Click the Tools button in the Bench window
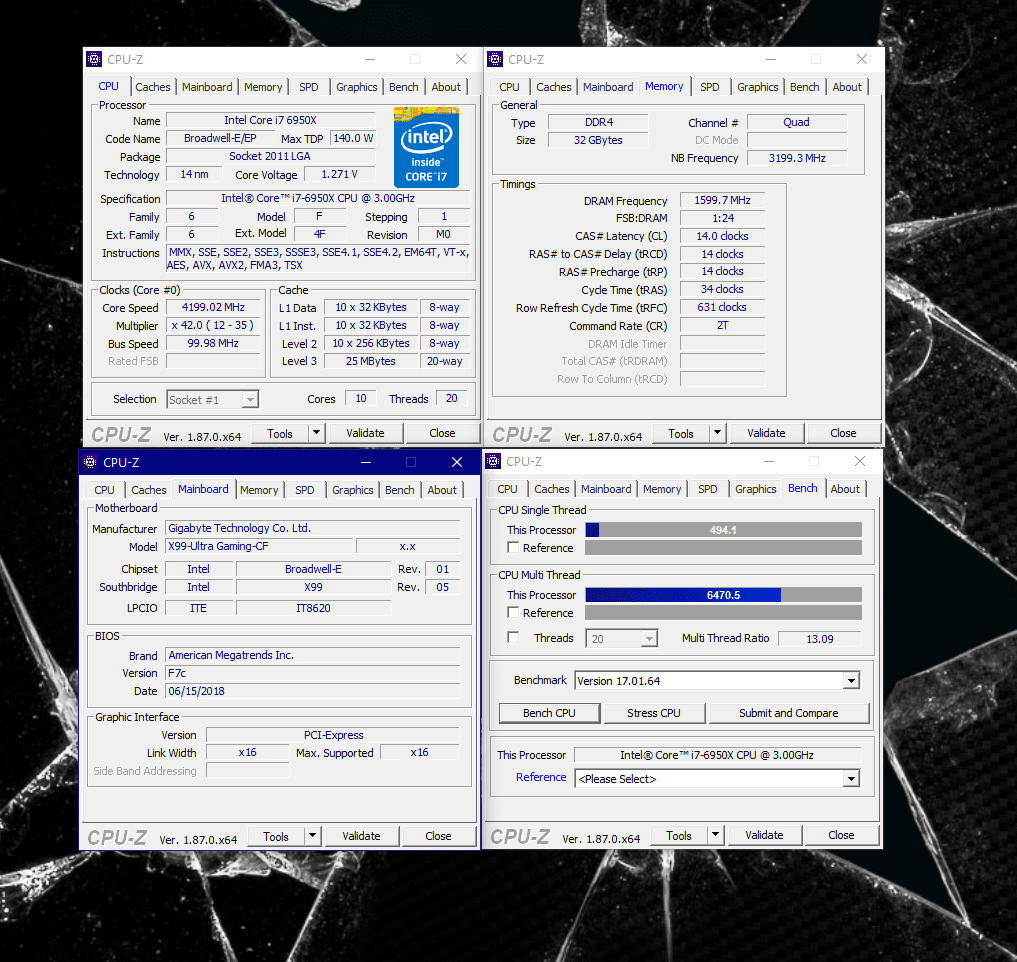The width and height of the screenshot is (1017, 962). click(678, 836)
